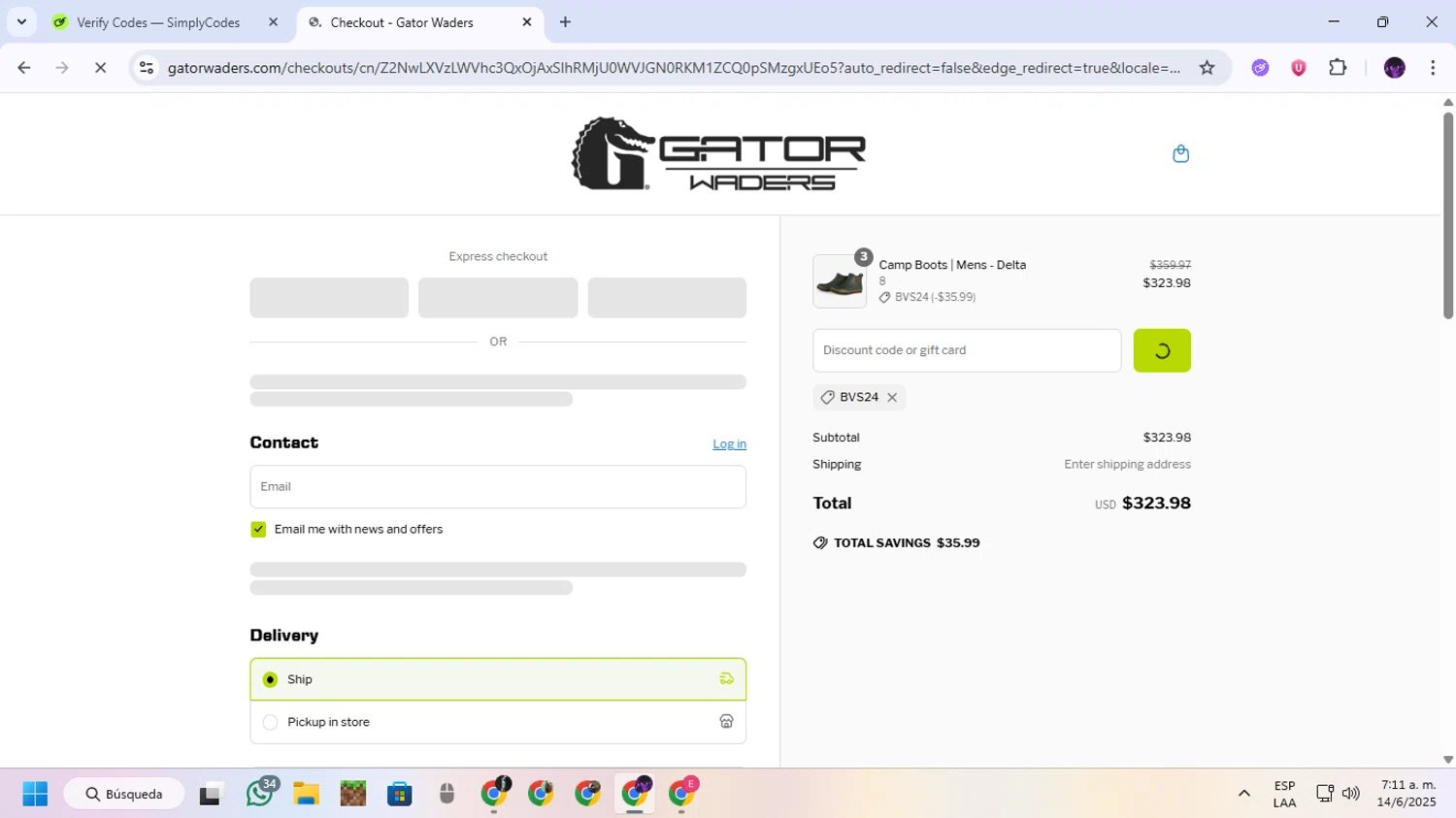Open the volume control in tray
The width and height of the screenshot is (1456, 818).
tap(1350, 794)
